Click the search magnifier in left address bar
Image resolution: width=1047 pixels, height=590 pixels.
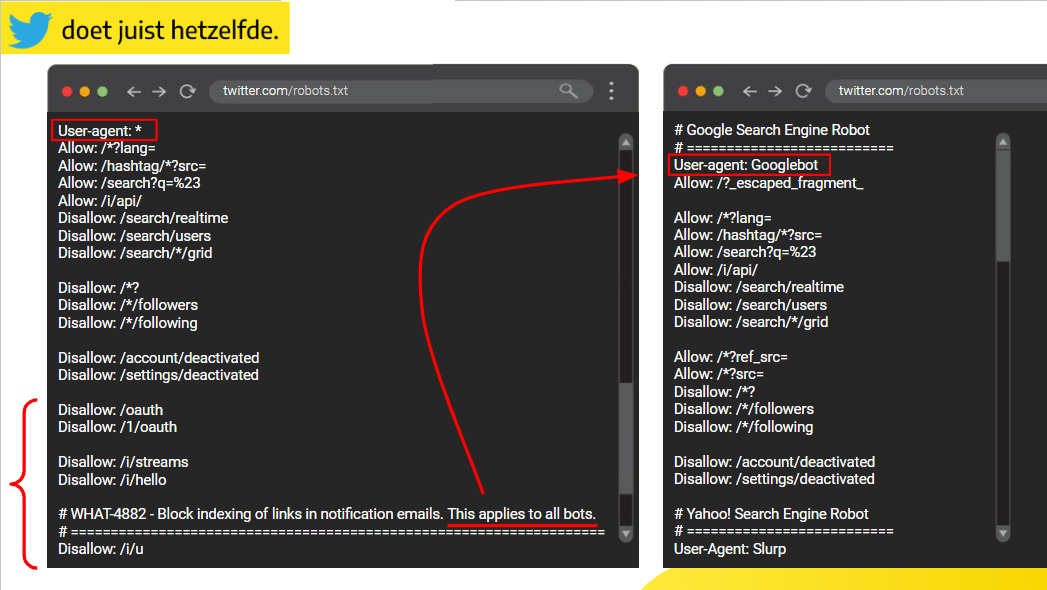coord(568,90)
